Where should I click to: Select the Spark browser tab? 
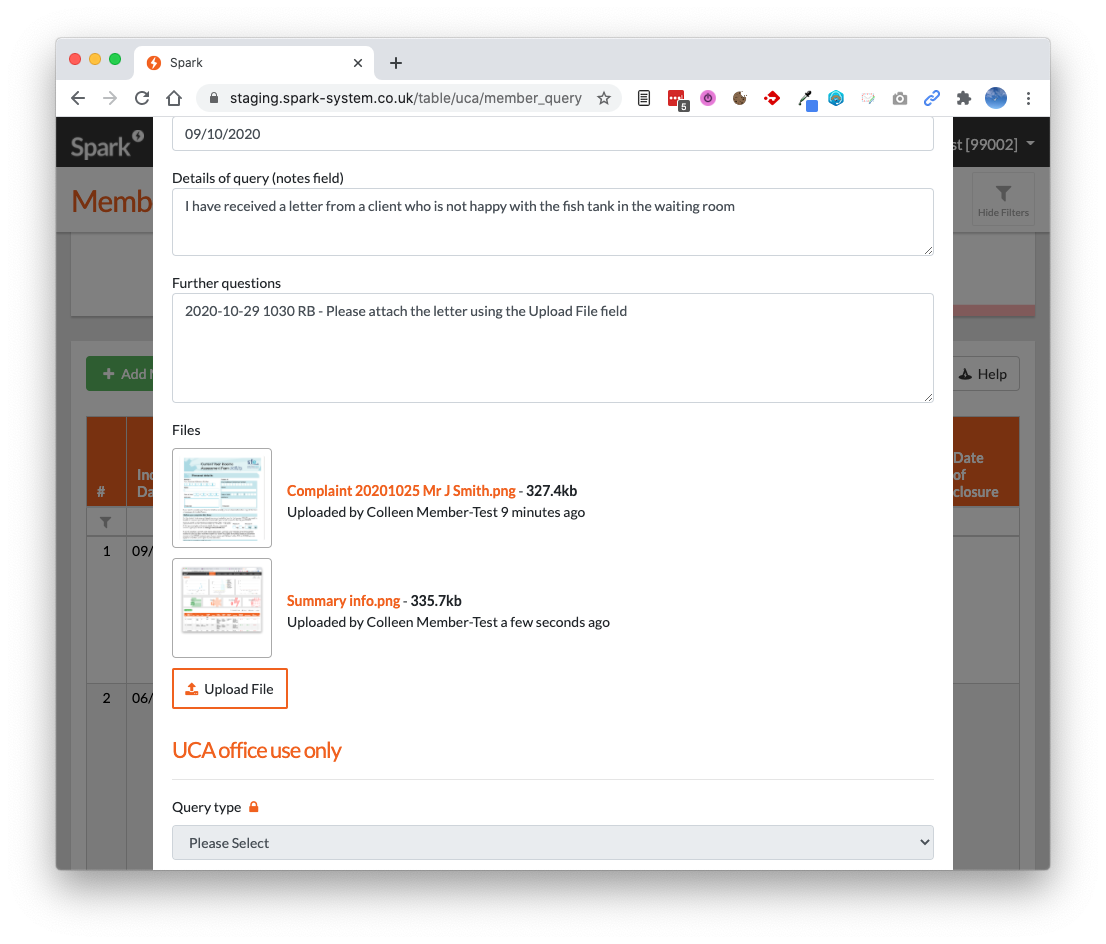point(250,62)
